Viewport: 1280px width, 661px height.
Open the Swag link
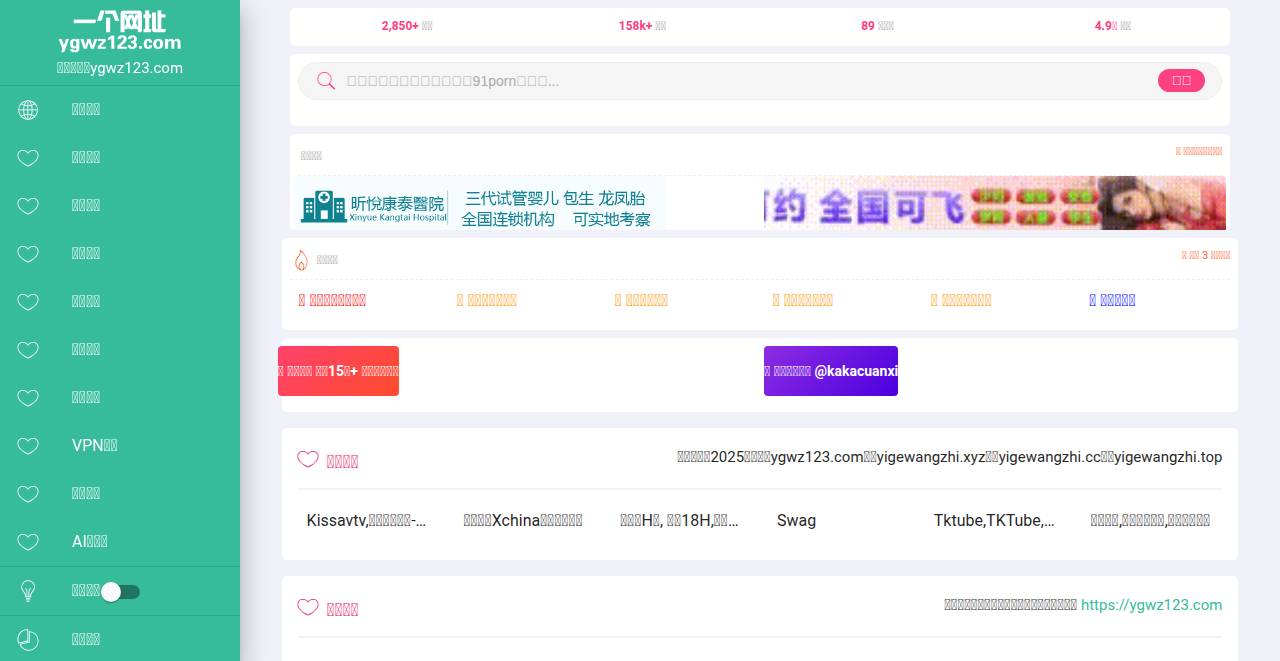pos(796,520)
